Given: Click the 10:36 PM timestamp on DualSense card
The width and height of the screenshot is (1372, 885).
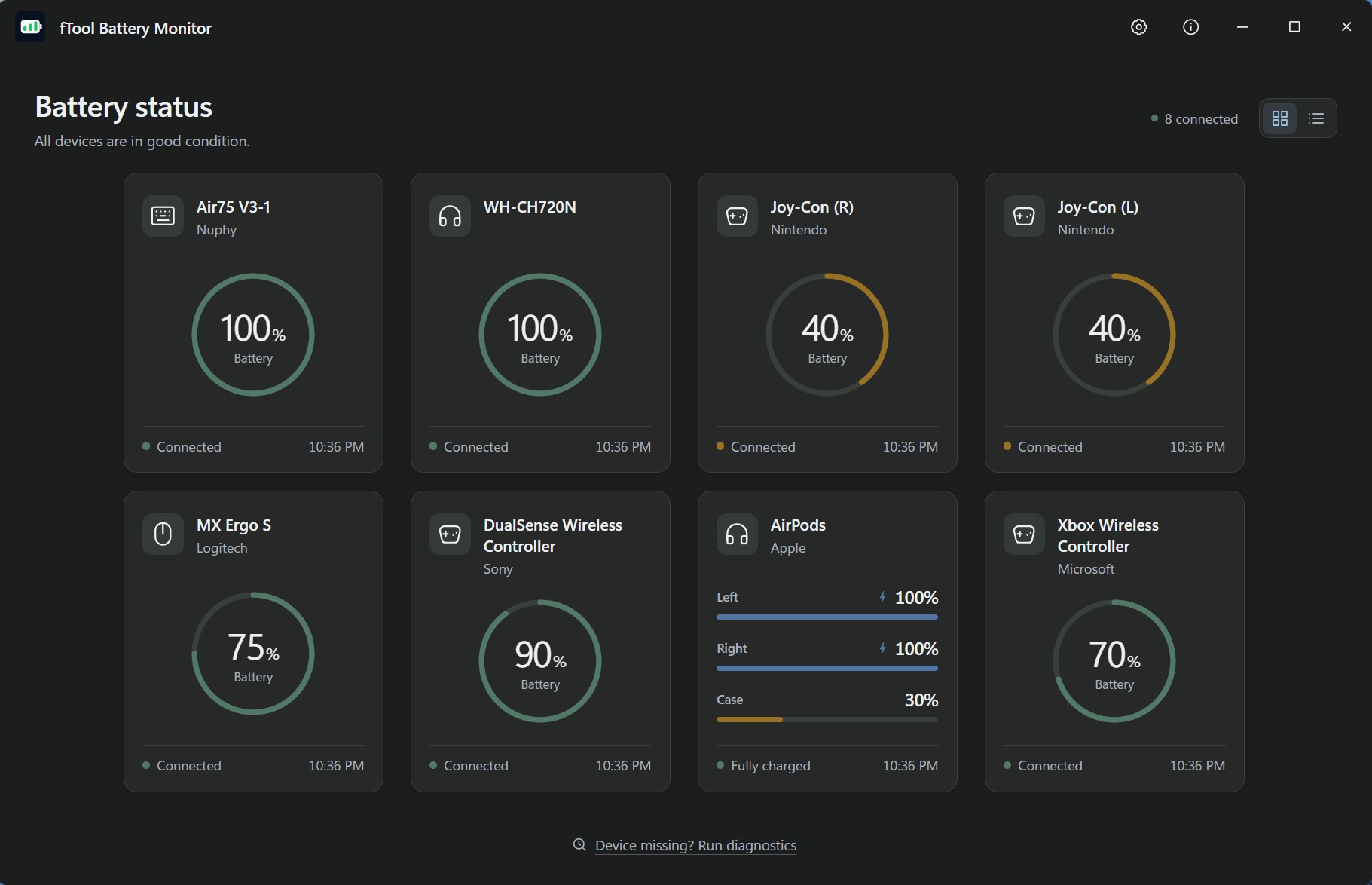Looking at the screenshot, I should tap(623, 766).
